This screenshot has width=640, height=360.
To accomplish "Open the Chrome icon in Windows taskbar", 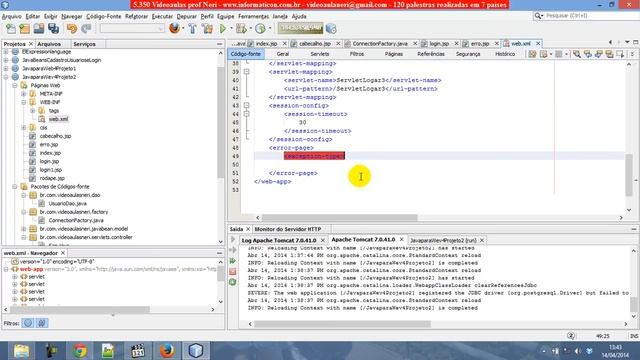I will coord(80,351).
